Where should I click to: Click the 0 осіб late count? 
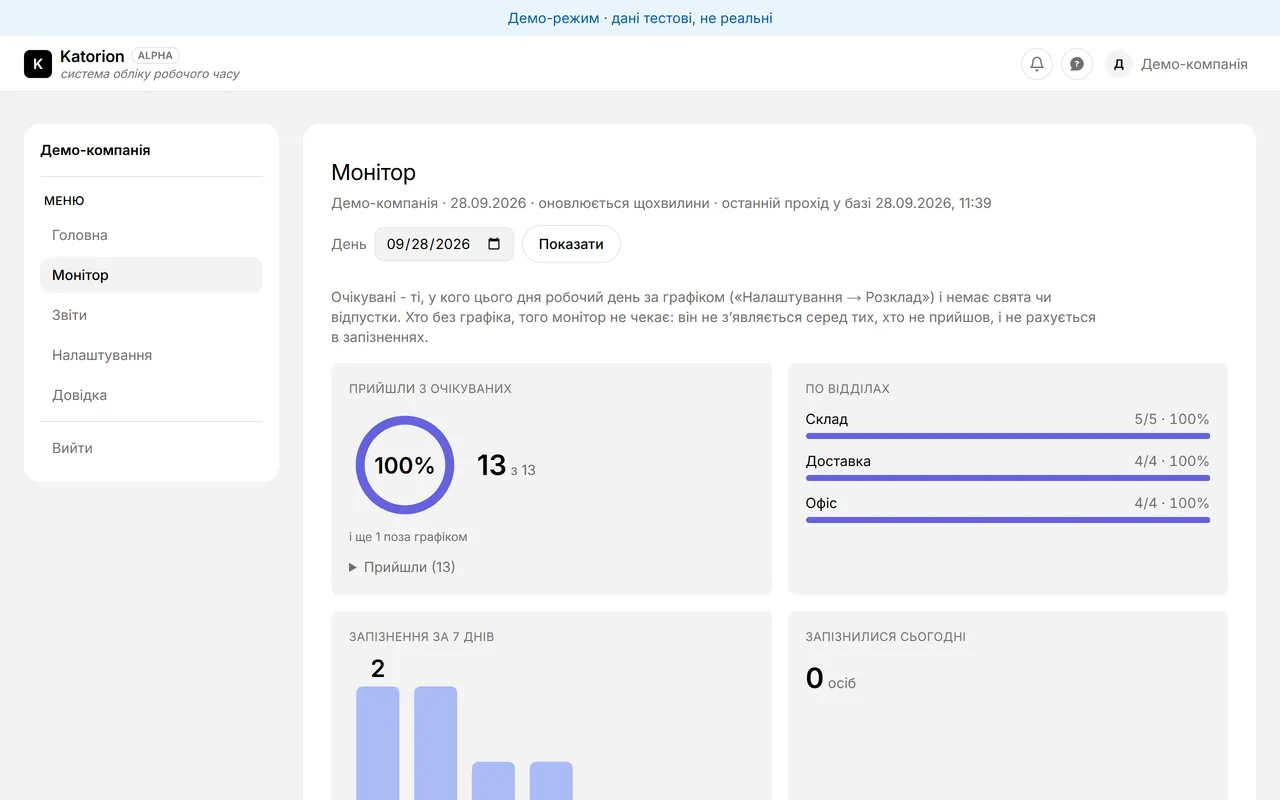pos(831,679)
